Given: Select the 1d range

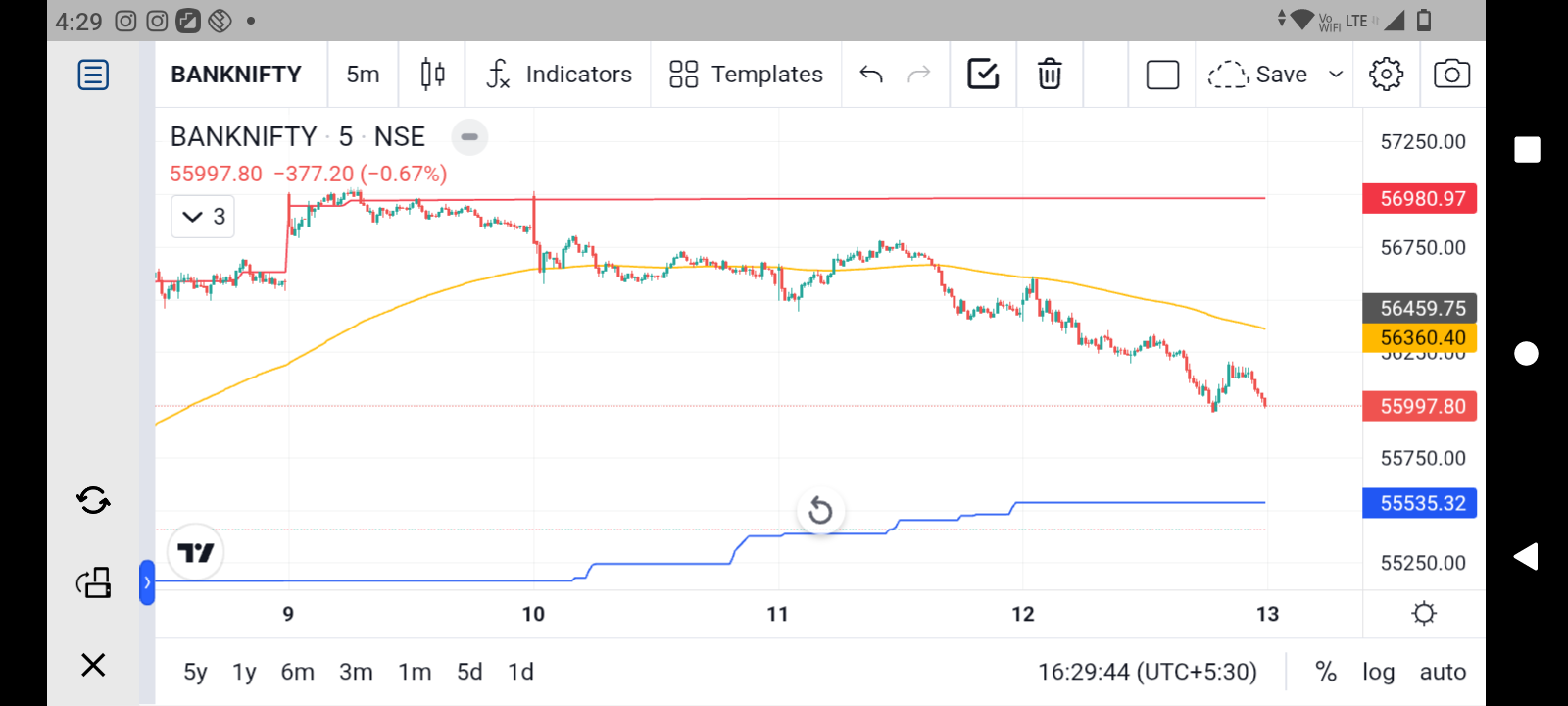Looking at the screenshot, I should (x=520, y=672).
